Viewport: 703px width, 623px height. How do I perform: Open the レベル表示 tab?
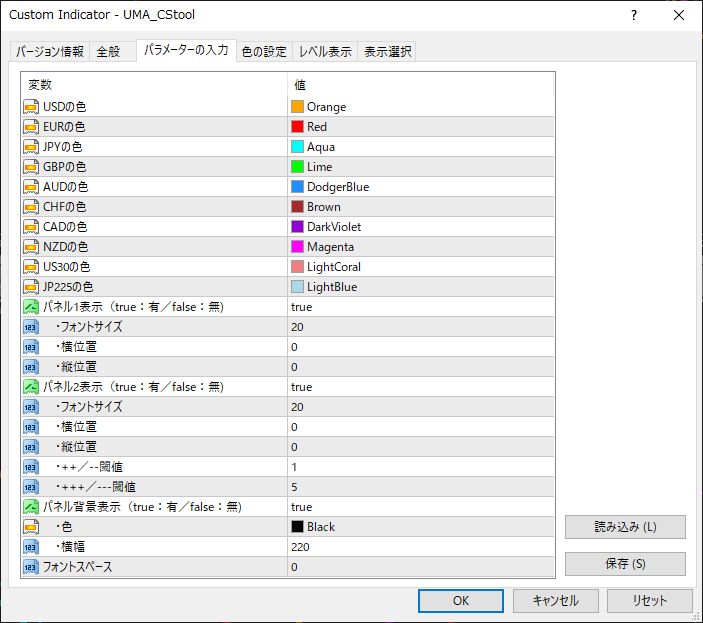[325, 52]
